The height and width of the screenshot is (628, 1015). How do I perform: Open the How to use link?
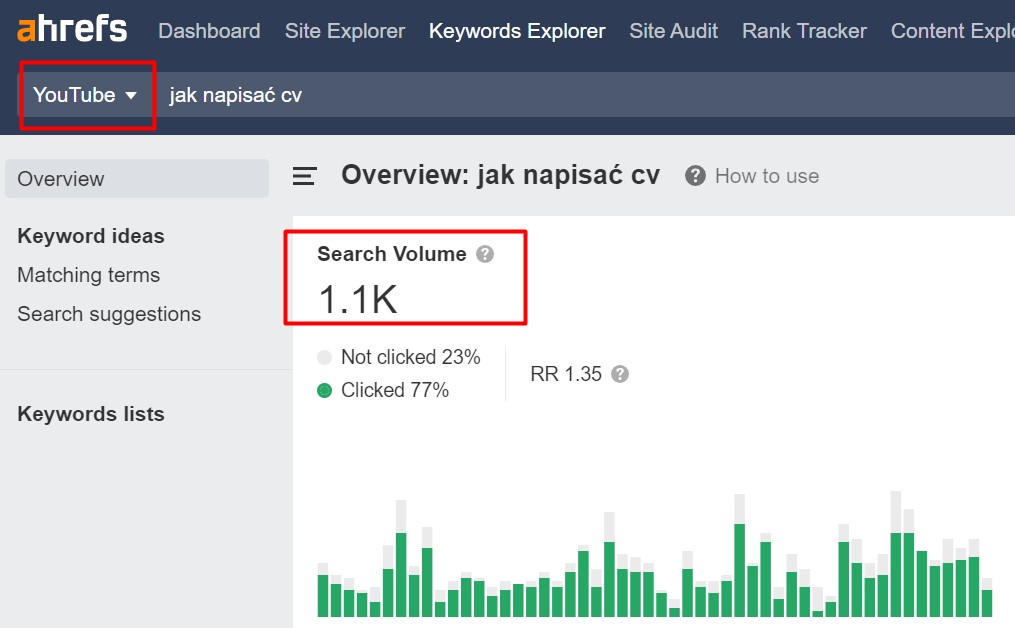(766, 176)
